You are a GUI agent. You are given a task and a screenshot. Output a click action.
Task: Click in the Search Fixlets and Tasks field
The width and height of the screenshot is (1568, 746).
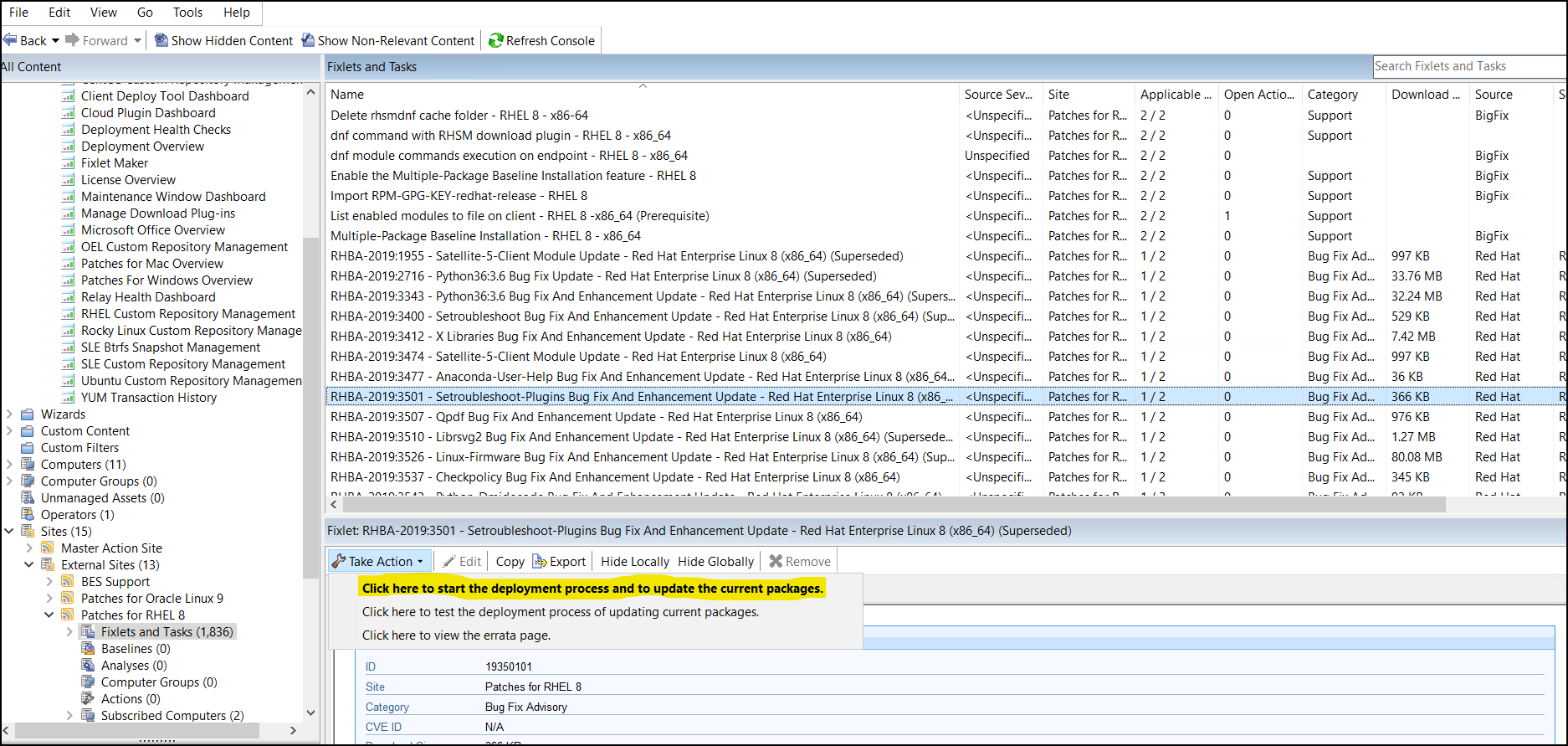click(1468, 66)
